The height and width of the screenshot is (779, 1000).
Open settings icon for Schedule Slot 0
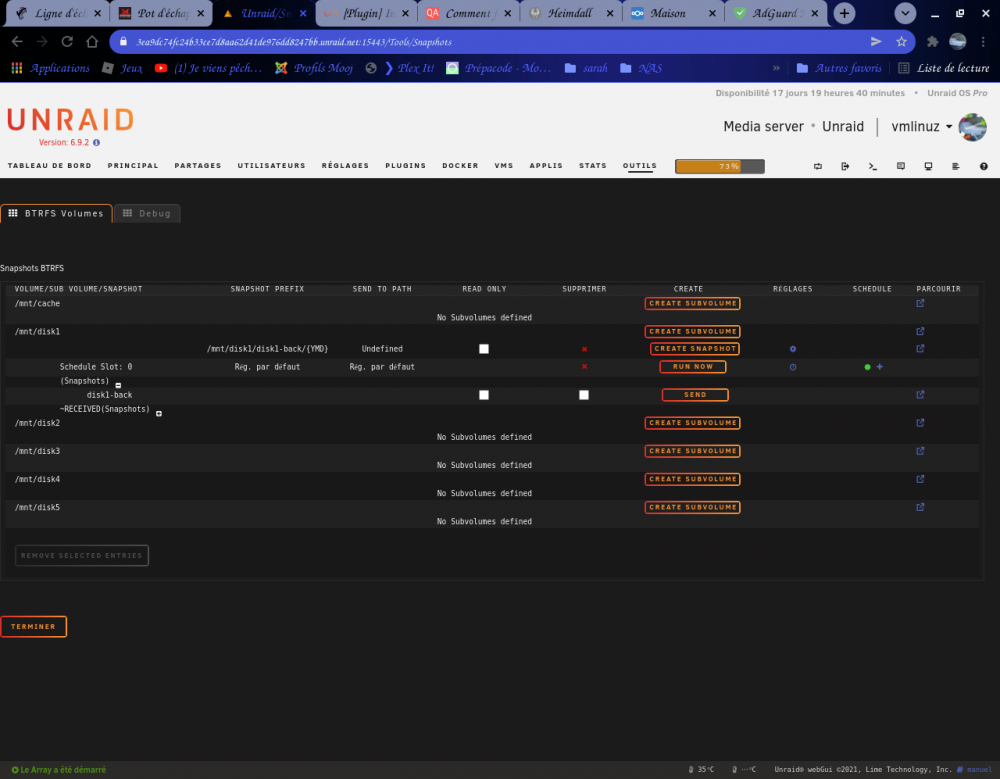tap(793, 367)
